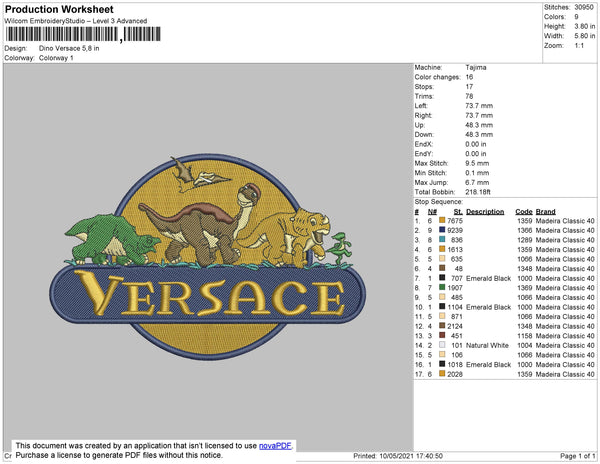This screenshot has width=600, height=464.
Task: Select the black swatch beside 1018 stitches
Action: 442,364
